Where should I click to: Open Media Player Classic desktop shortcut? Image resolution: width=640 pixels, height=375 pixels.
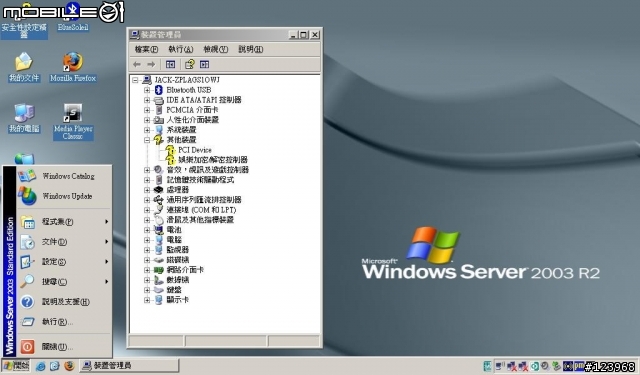pos(73,122)
